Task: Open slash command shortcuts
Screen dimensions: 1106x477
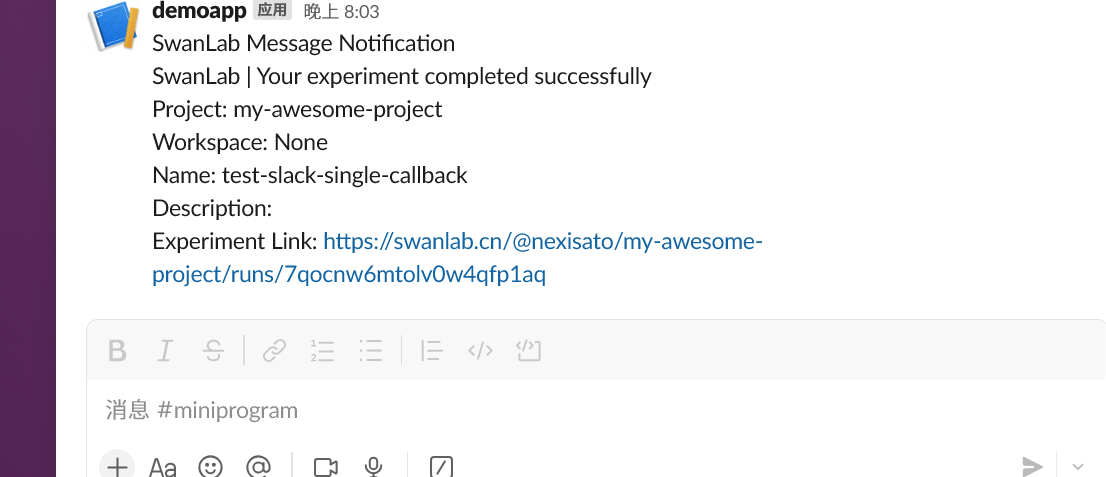Action: coord(441,466)
